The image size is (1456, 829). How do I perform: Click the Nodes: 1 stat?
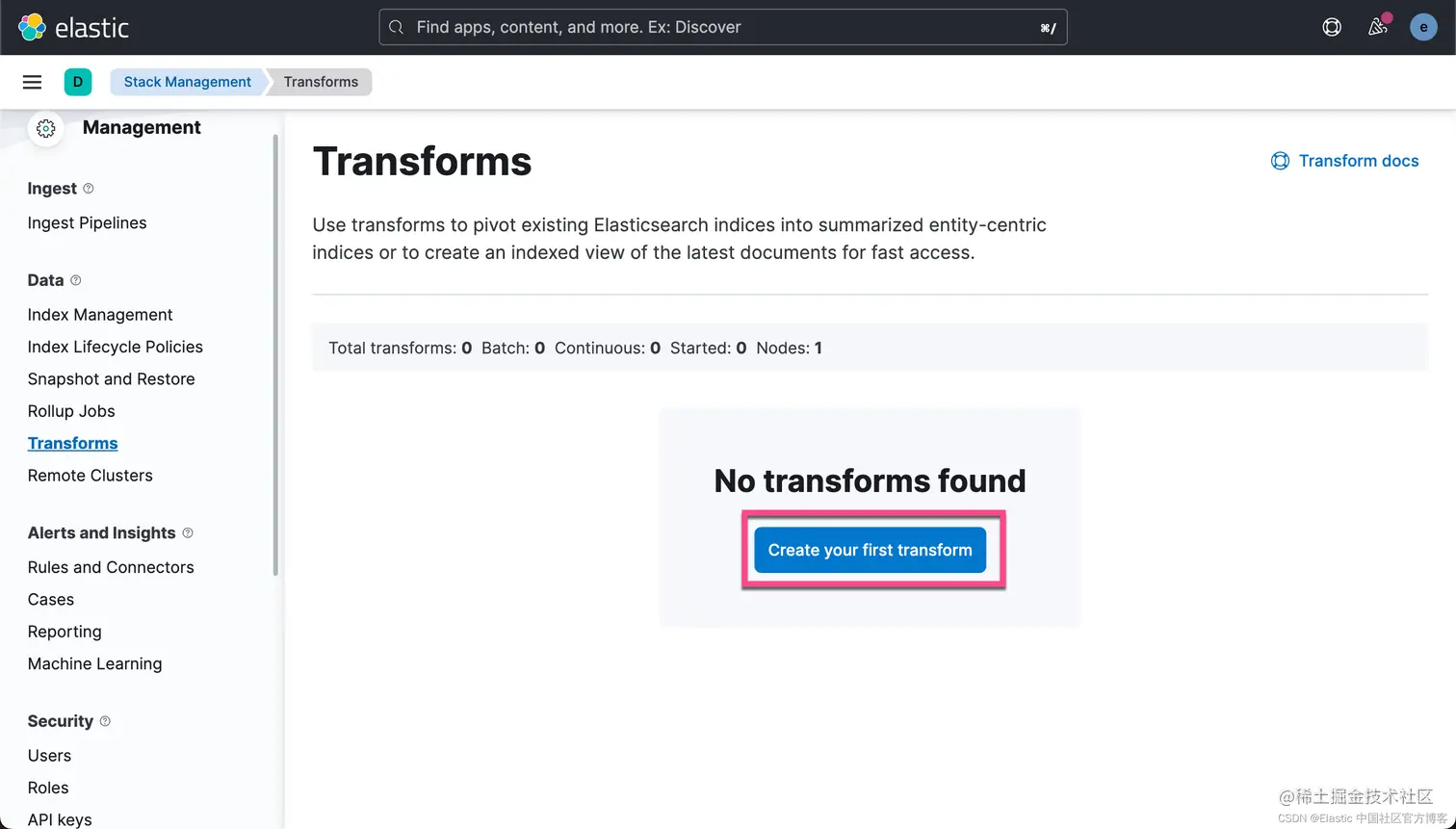pyautogui.click(x=789, y=349)
